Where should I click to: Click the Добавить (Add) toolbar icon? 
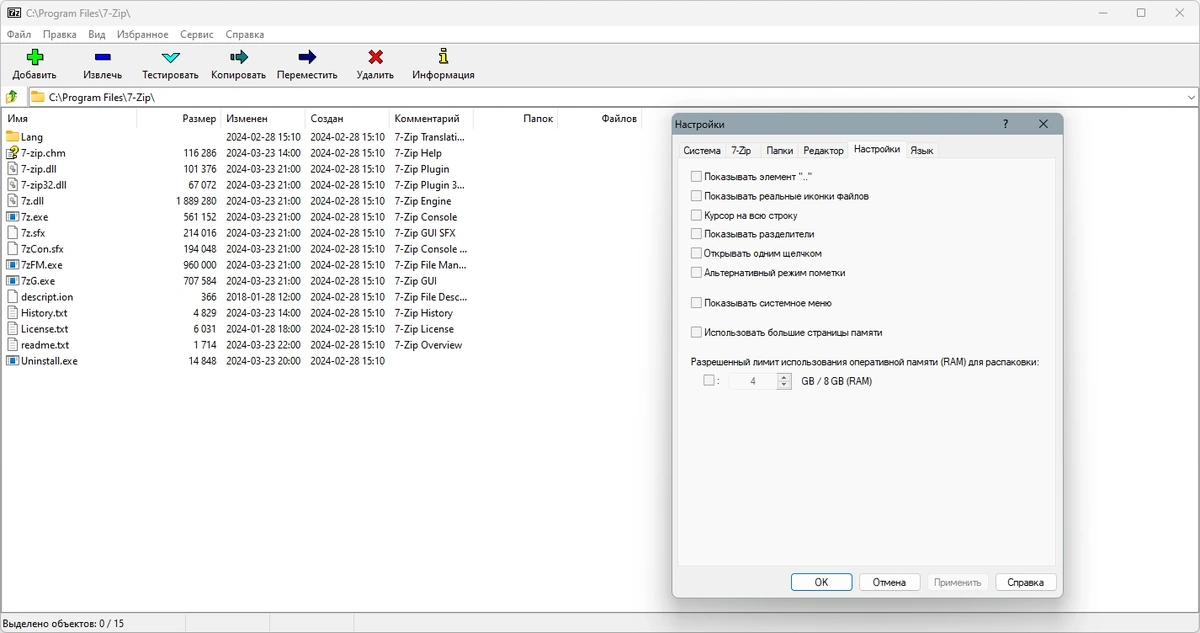[x=35, y=57]
